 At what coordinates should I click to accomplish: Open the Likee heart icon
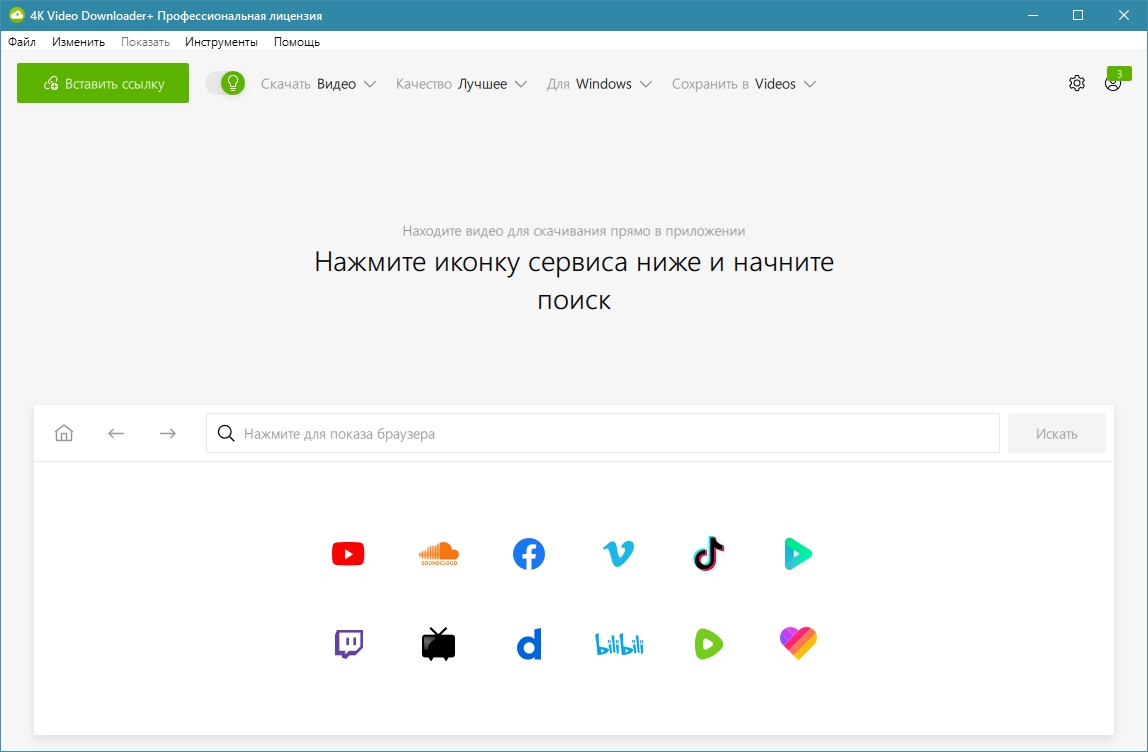click(798, 643)
